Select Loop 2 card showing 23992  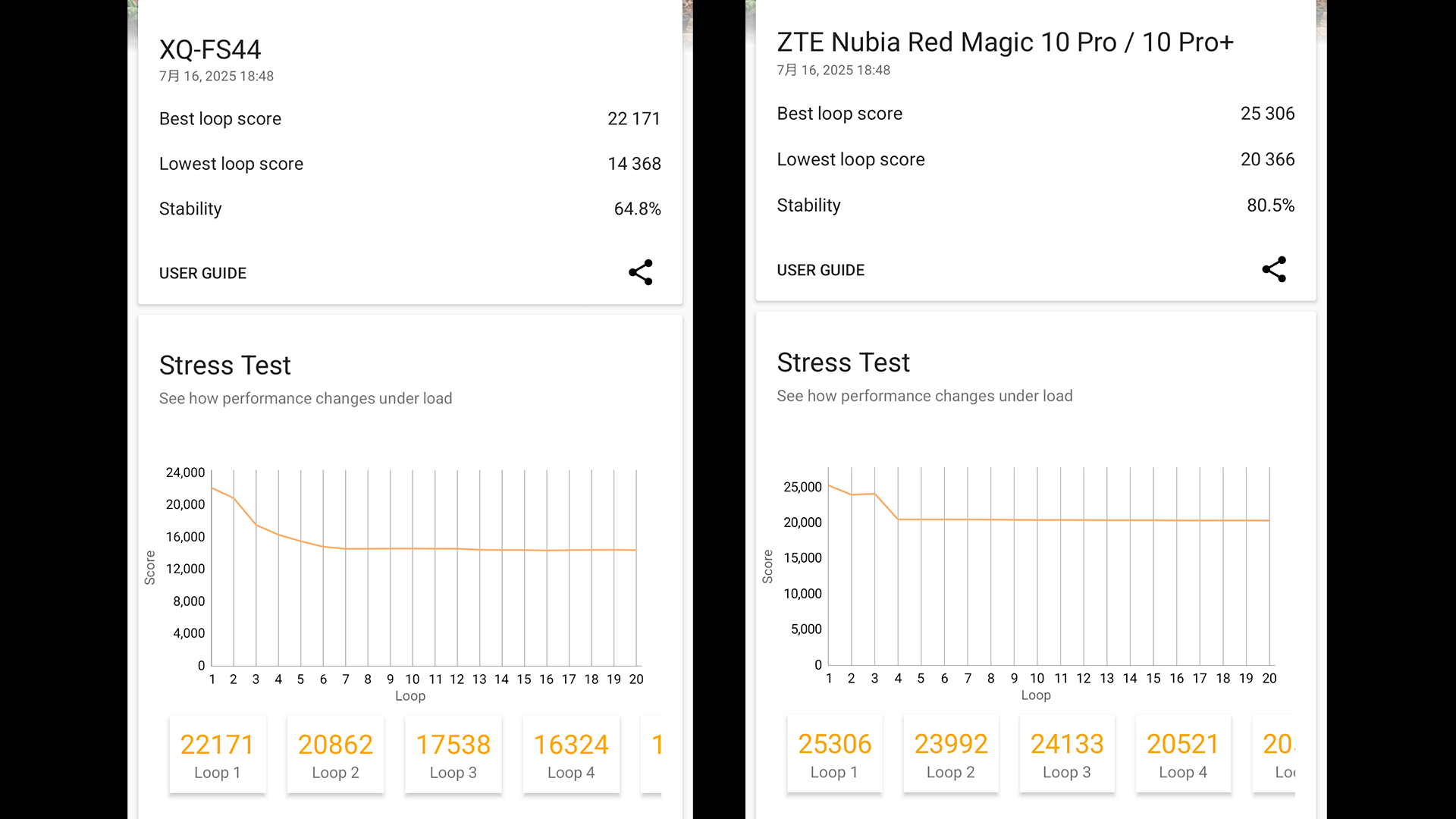[x=951, y=754]
